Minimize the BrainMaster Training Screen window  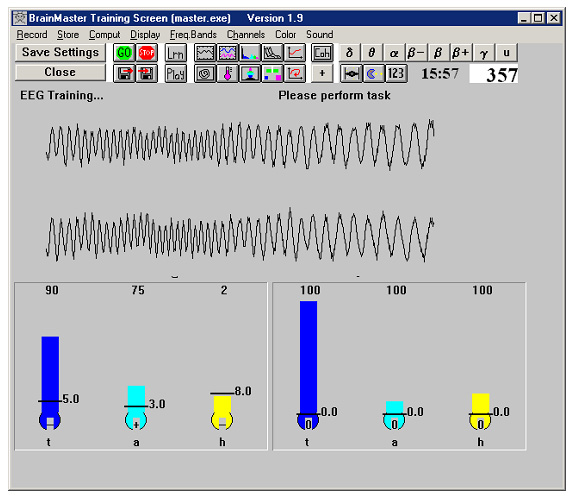[x=524, y=18]
